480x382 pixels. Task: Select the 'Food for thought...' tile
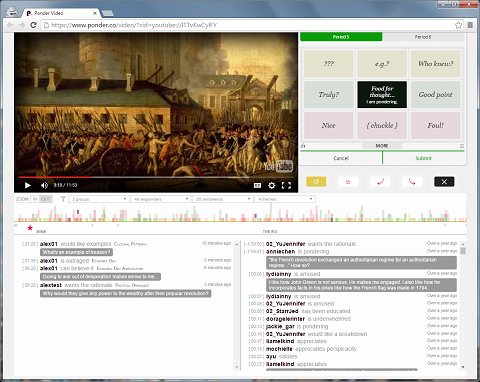pyautogui.click(x=382, y=94)
